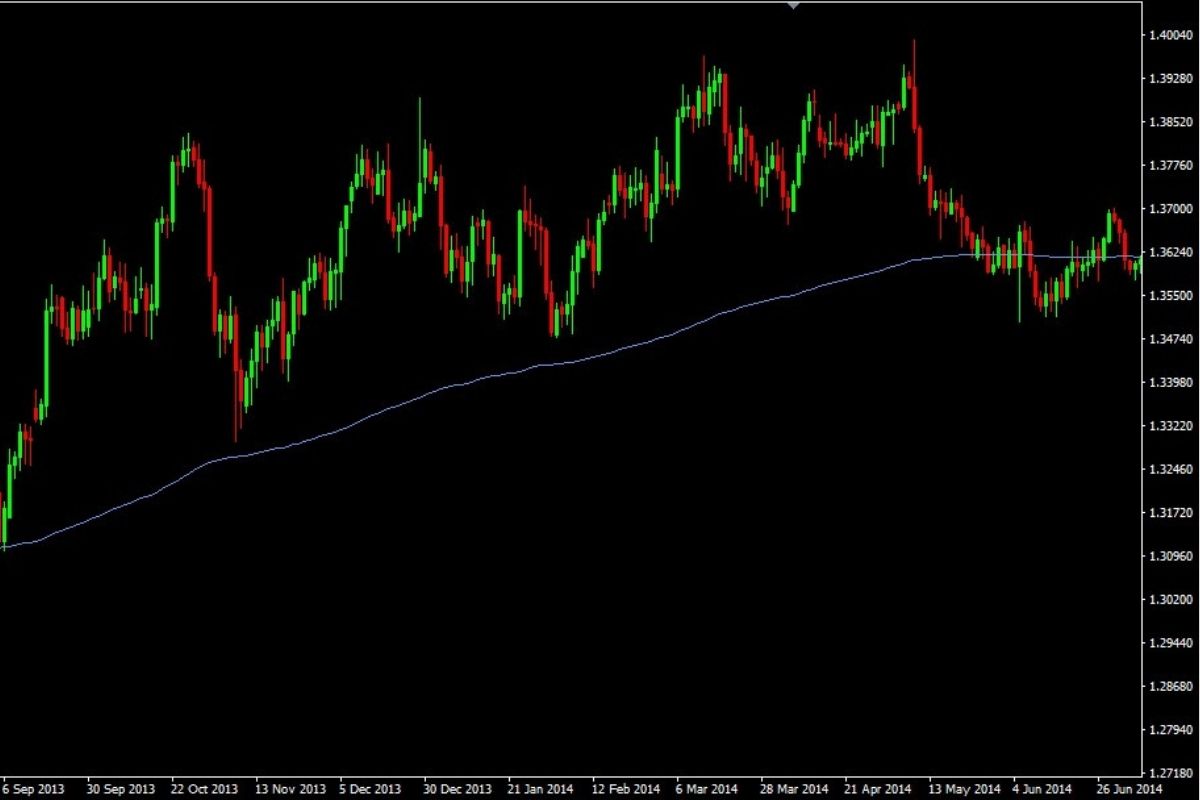This screenshot has width=1200, height=800.
Task: Click the 13 May 2014 date label
Action: click(x=963, y=788)
